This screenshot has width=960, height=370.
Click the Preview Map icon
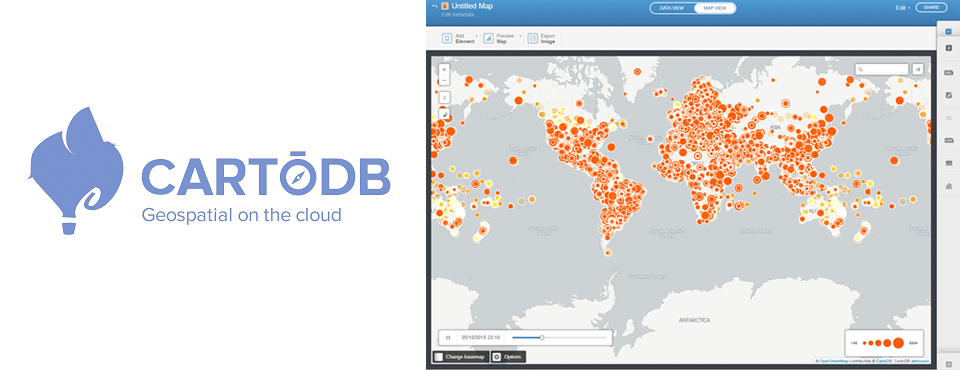pos(489,39)
